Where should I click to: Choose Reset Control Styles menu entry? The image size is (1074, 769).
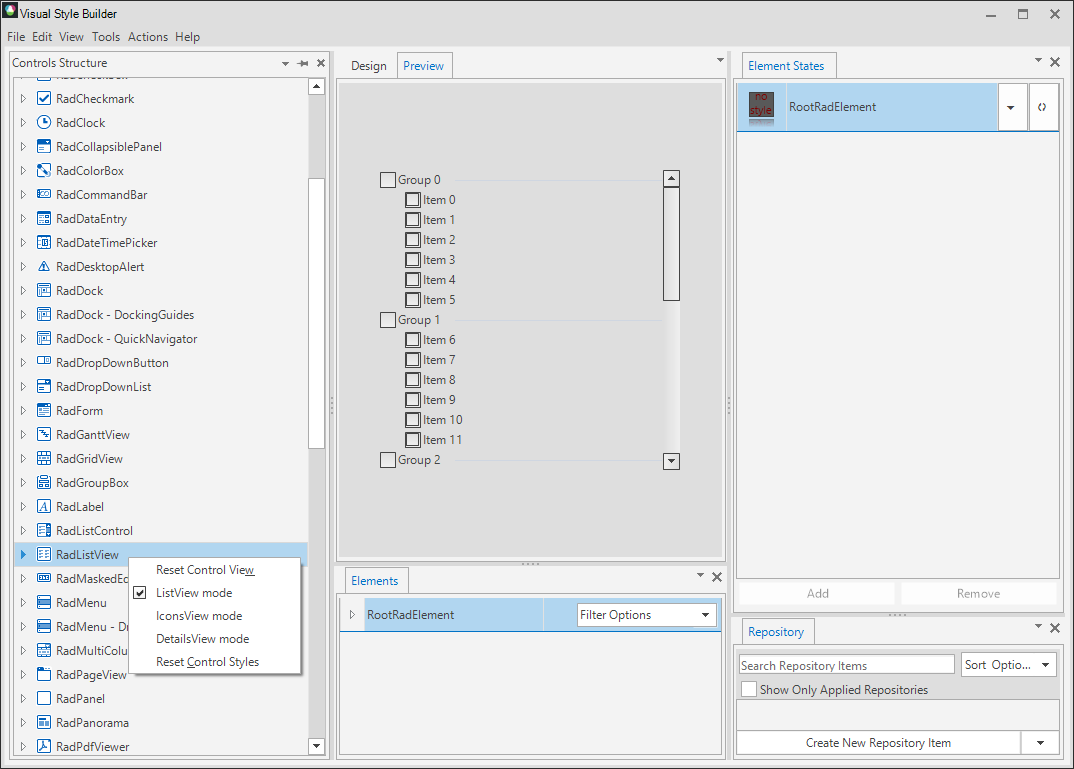point(208,661)
